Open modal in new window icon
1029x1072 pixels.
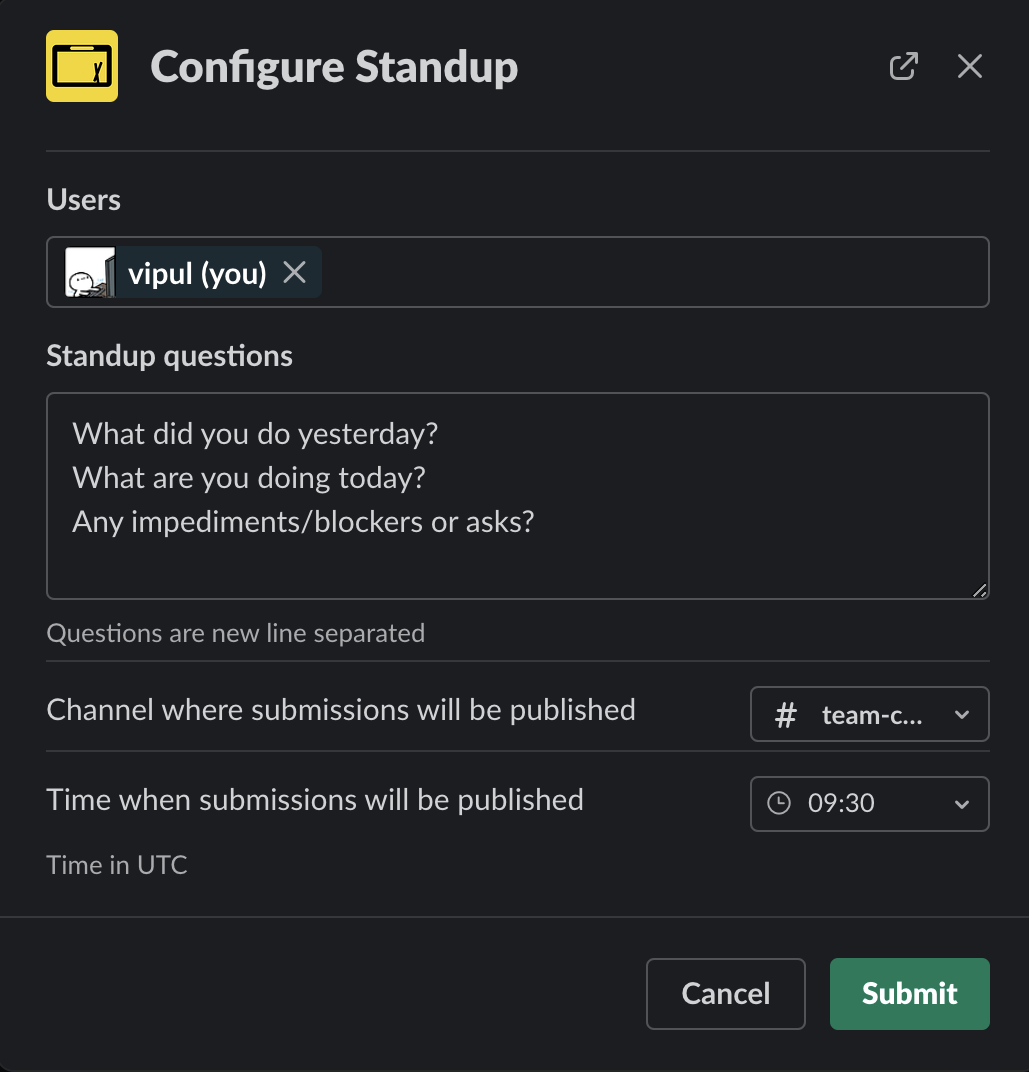tap(903, 66)
